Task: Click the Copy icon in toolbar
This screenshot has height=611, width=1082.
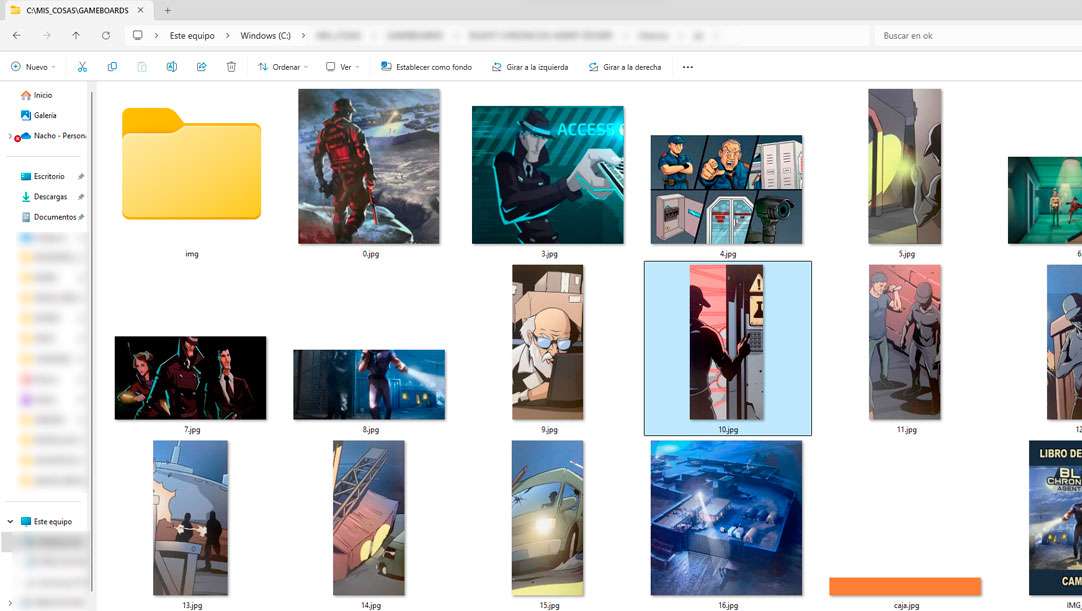Action: click(x=112, y=67)
